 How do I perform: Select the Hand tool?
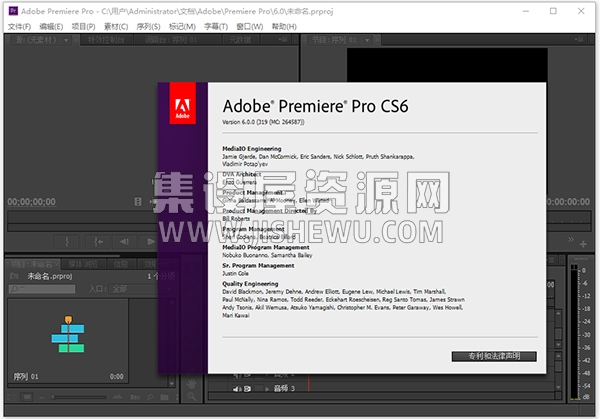point(192,383)
